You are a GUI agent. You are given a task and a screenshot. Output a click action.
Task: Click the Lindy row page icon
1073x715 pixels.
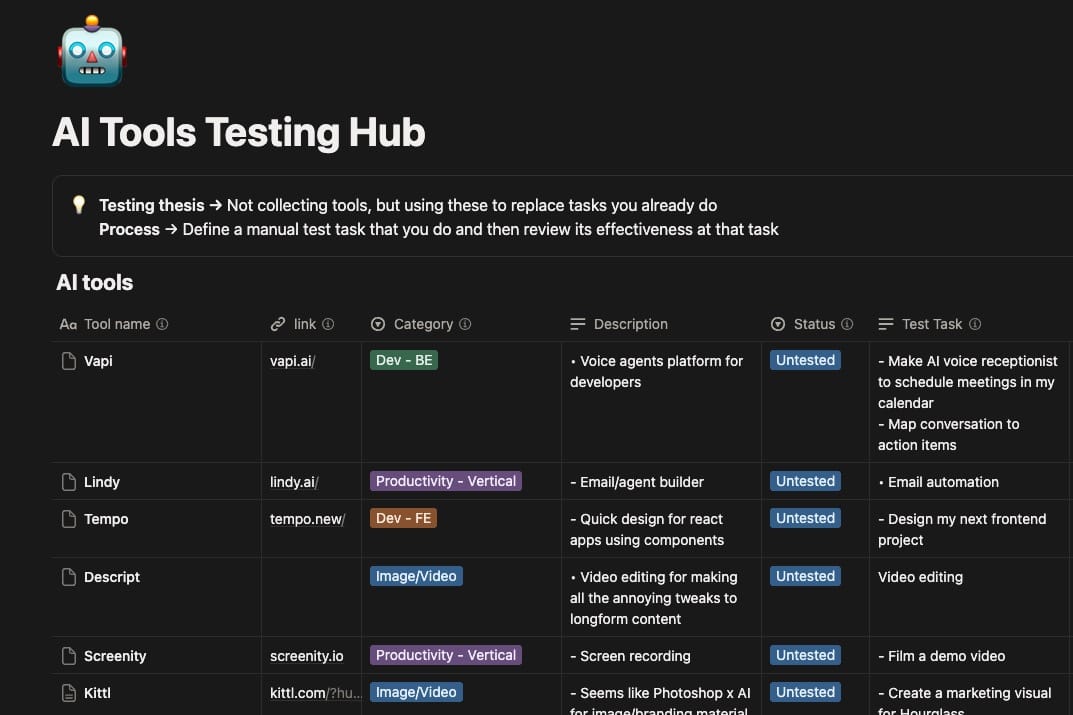pyautogui.click(x=69, y=482)
